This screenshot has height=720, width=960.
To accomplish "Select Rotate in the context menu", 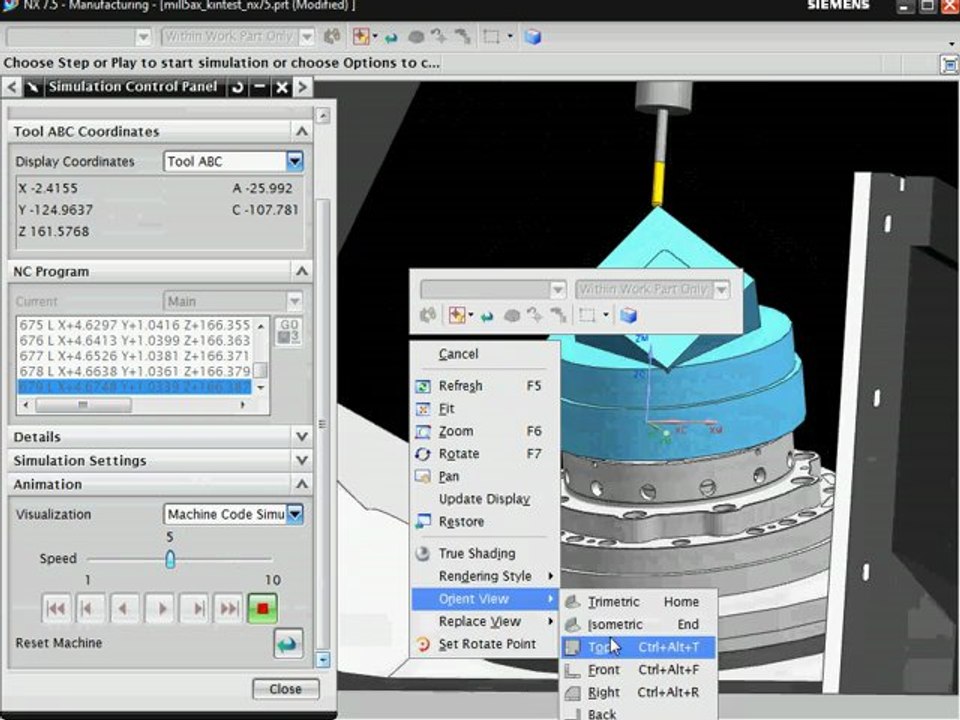I will pyautogui.click(x=459, y=454).
